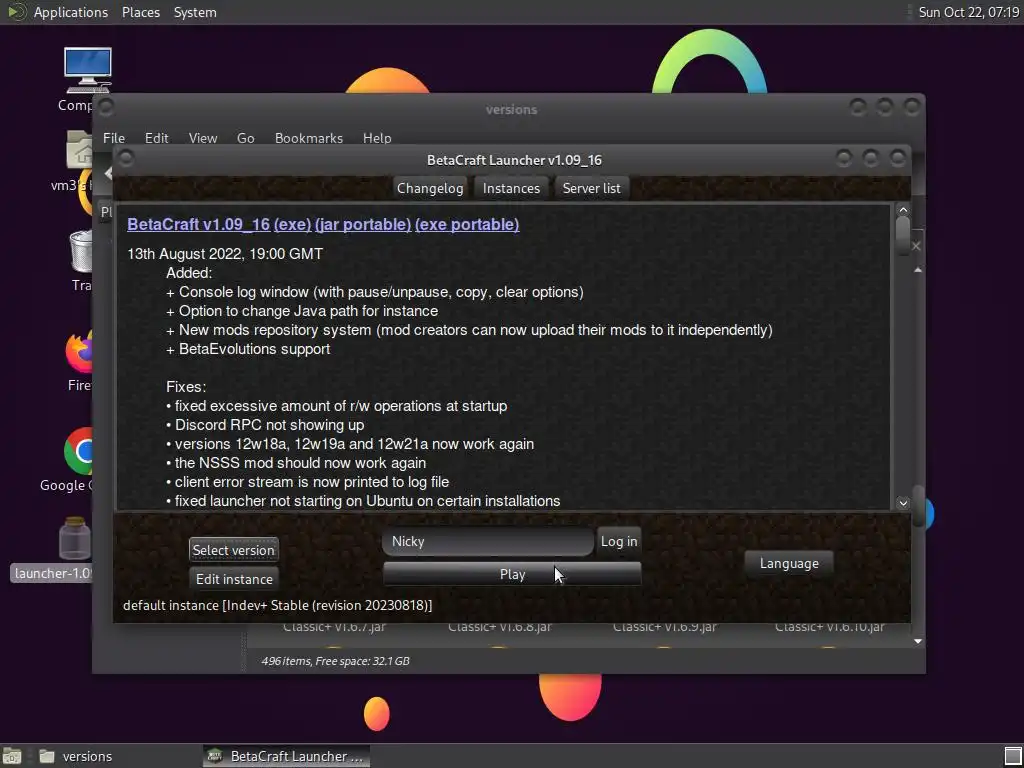
Task: Open Edit menu in versions window
Action: [x=156, y=138]
